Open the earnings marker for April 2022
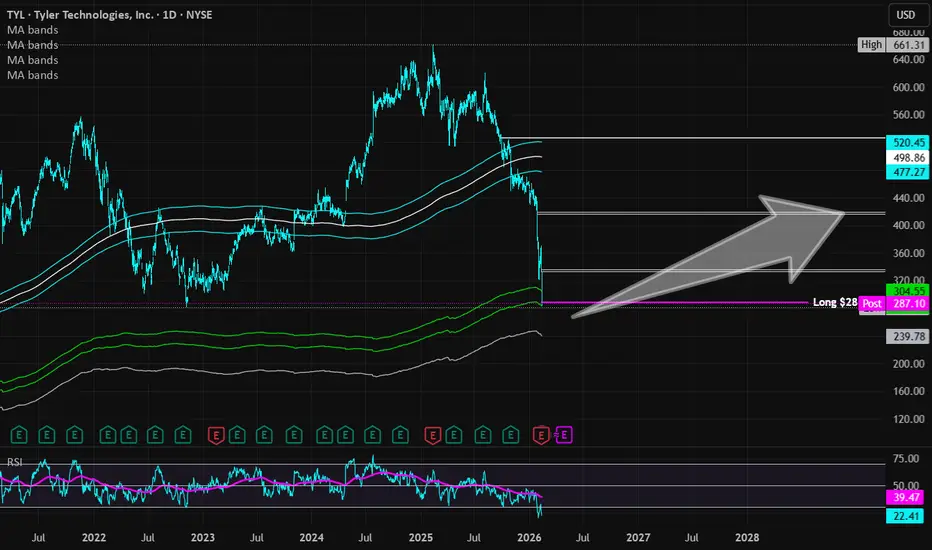 pyautogui.click(x=128, y=435)
